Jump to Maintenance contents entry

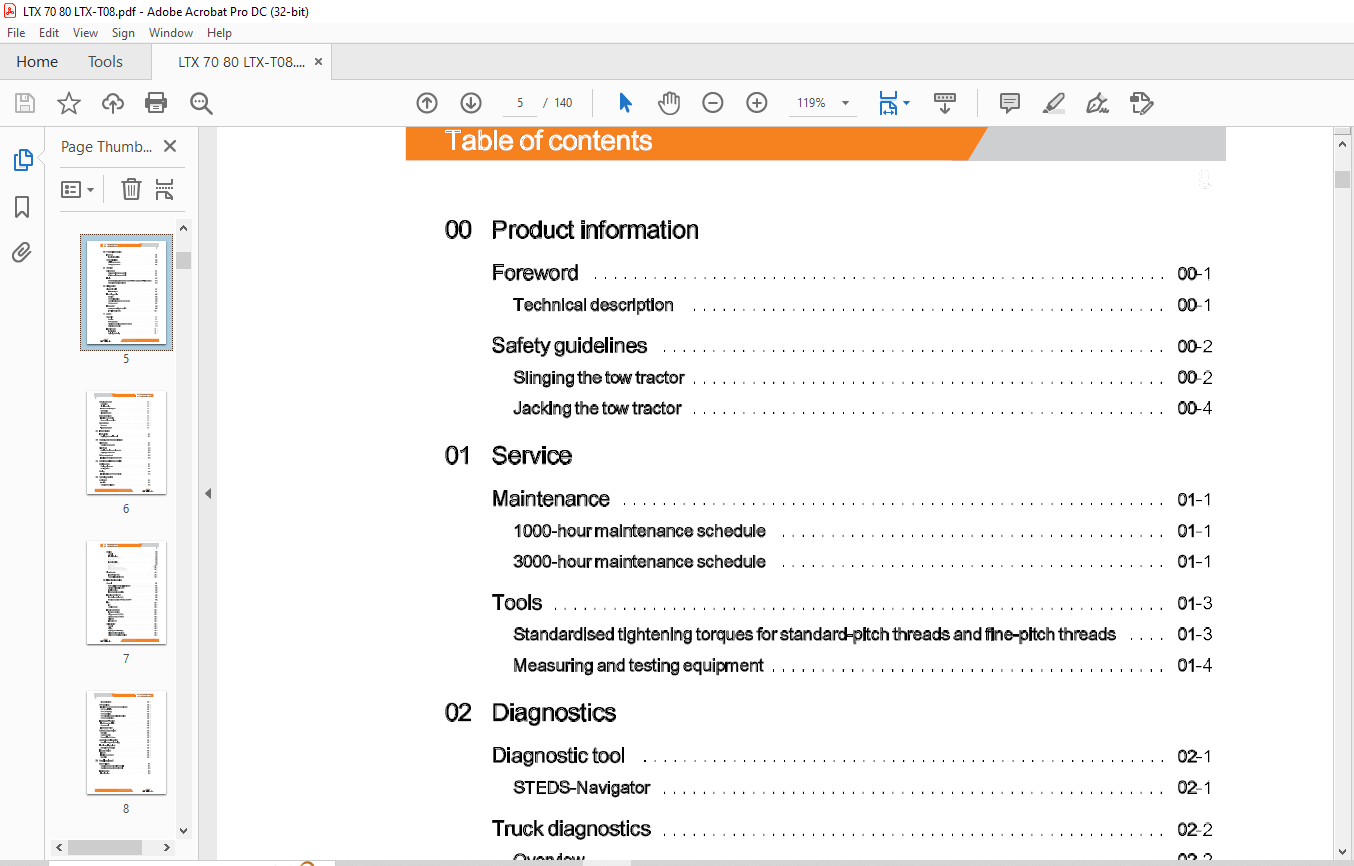[x=550, y=499]
